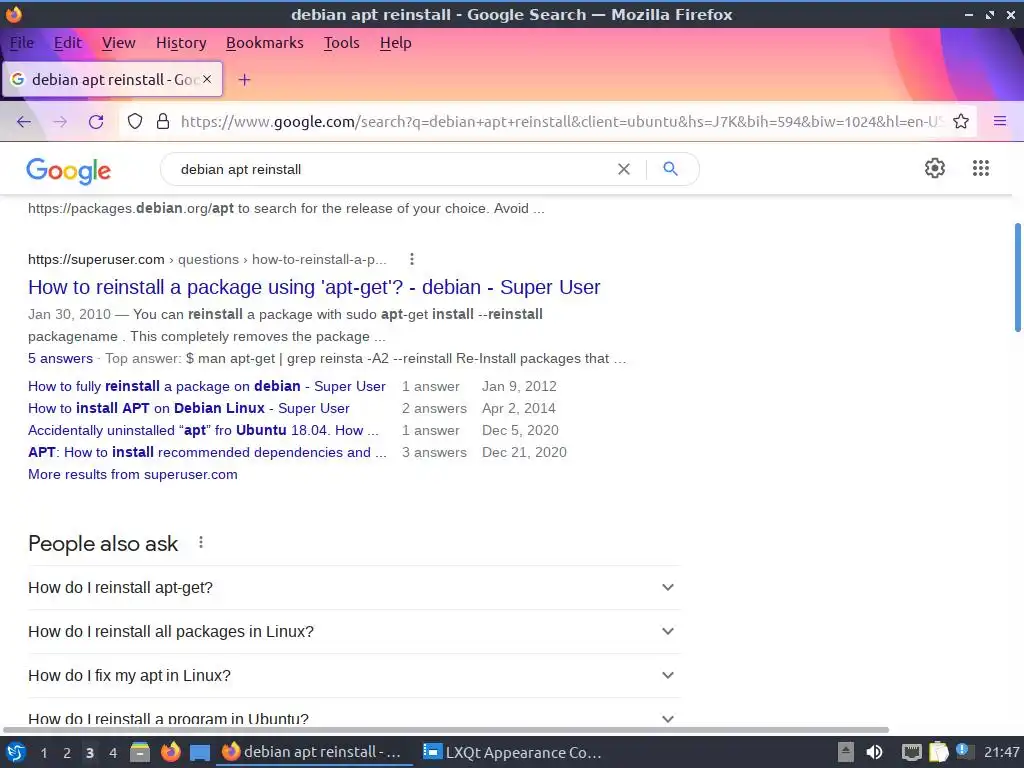Click the horizontal page scrollbar
Image resolution: width=1024 pixels, height=768 pixels.
click(445, 730)
